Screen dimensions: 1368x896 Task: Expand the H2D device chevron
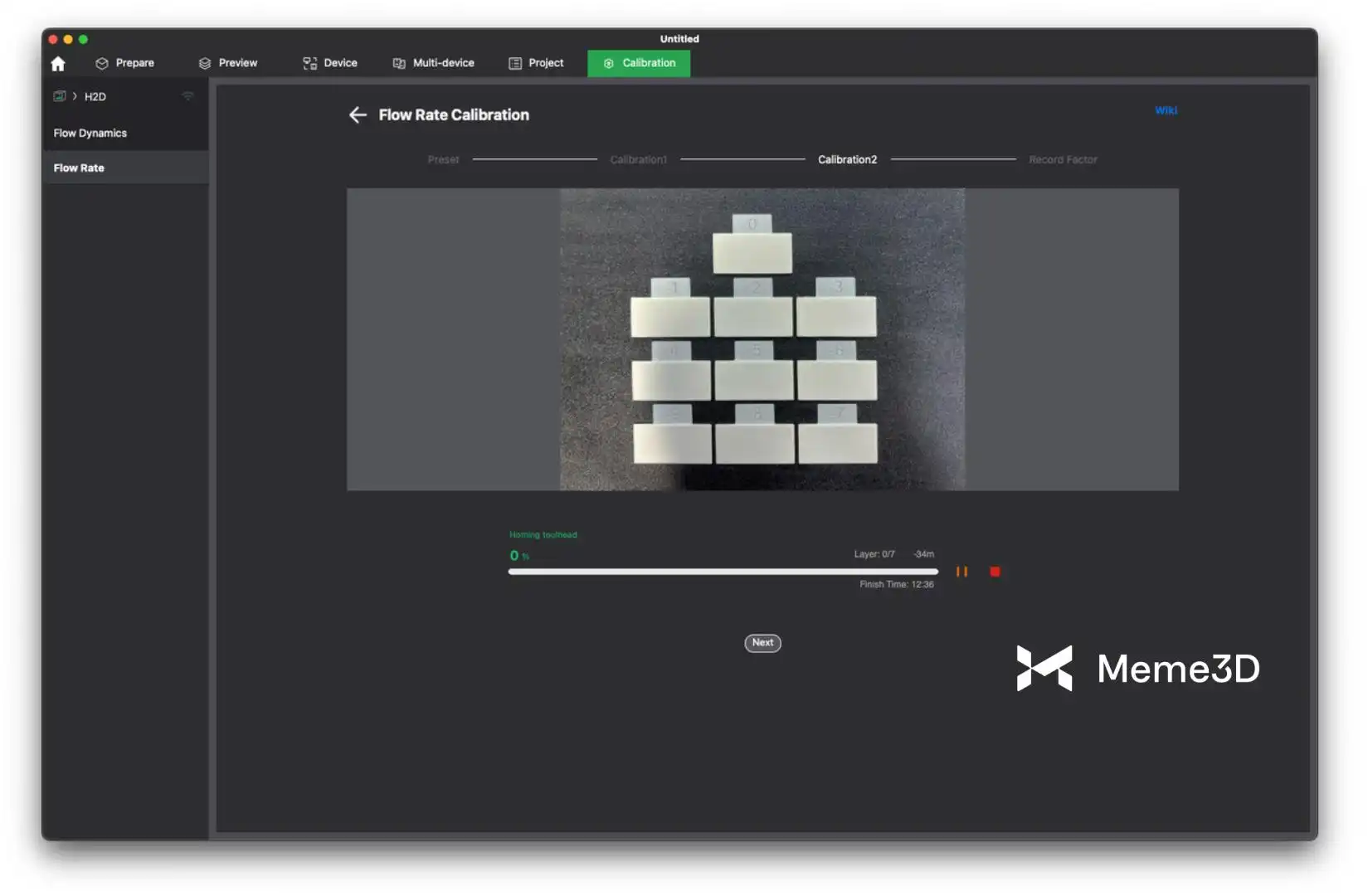[75, 96]
